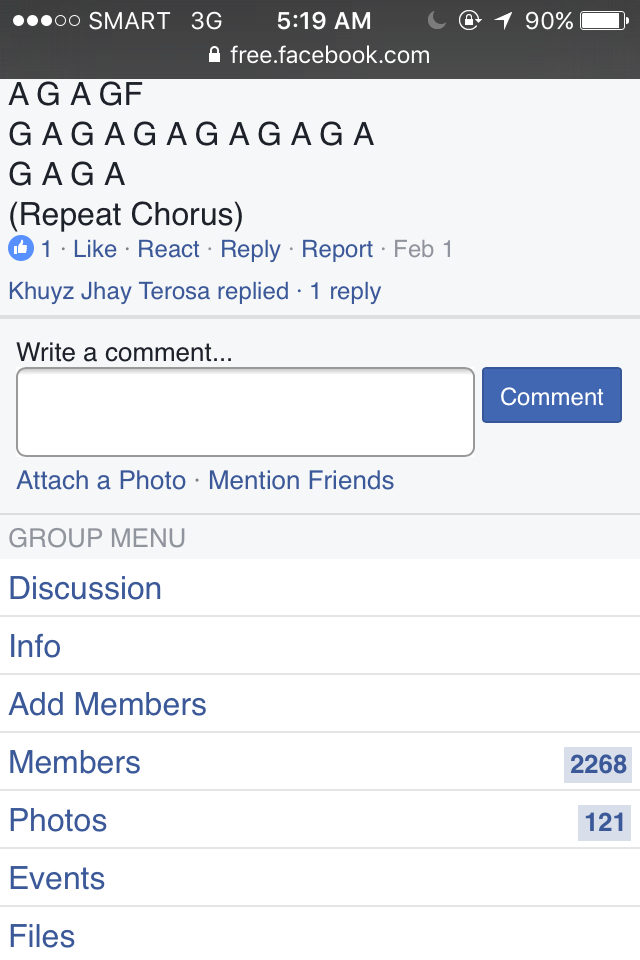Screen dimensions: 640x960
Task: Tap the blue thumbs-up reaction icon
Action: (x=21, y=249)
